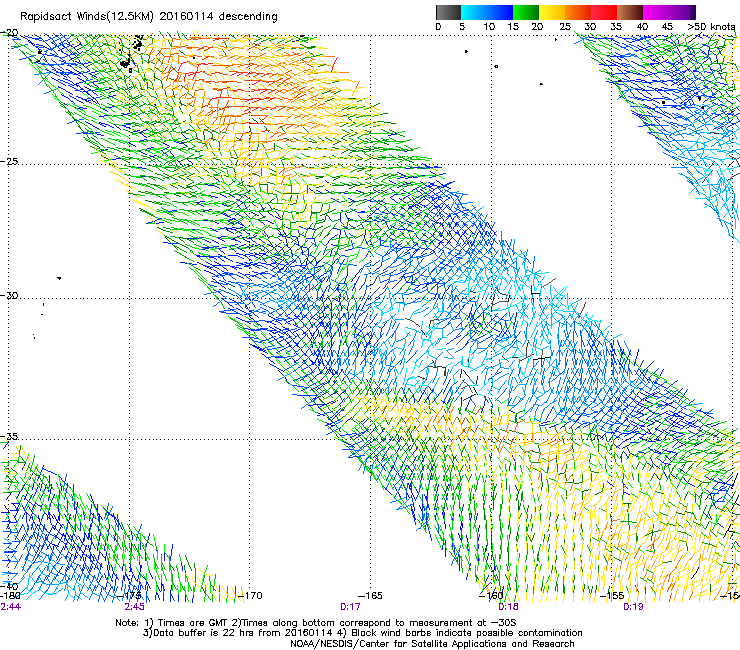Click the '-180' longitude label

tap(10, 596)
